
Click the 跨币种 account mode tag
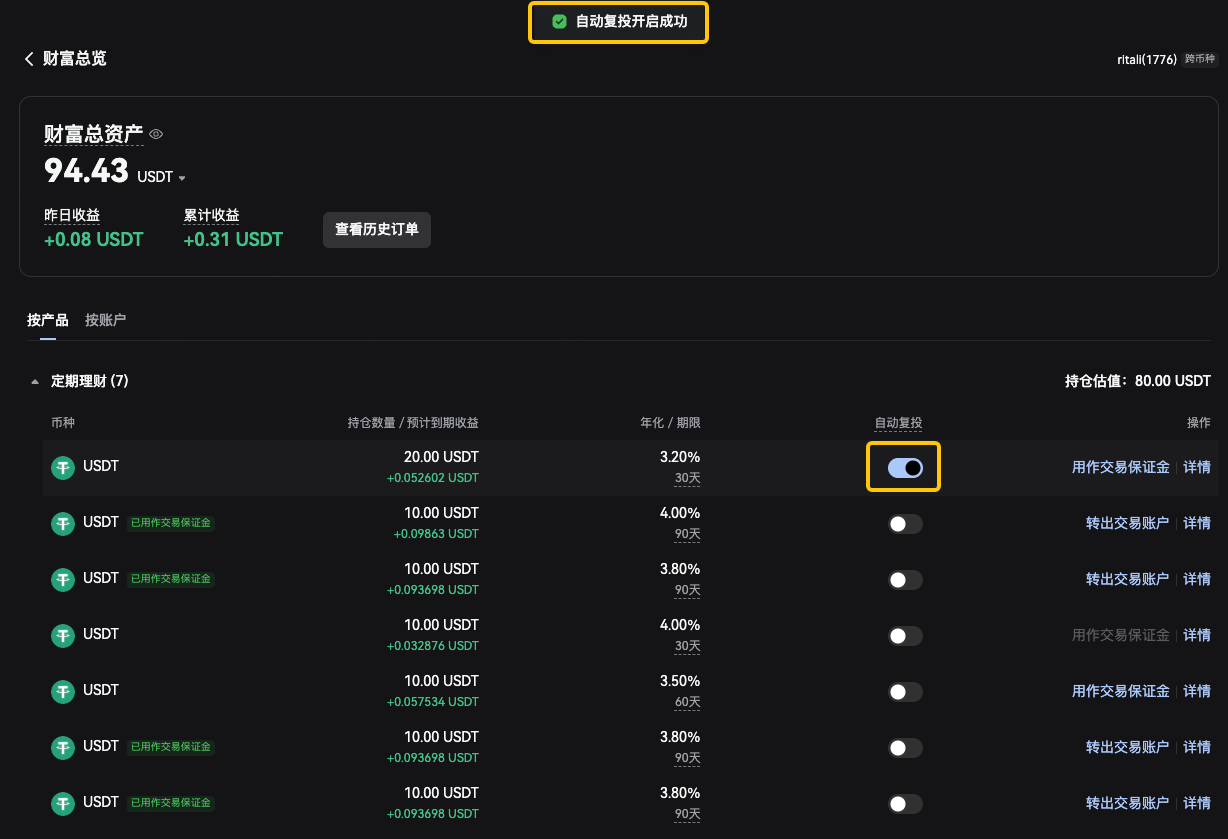(1200, 60)
